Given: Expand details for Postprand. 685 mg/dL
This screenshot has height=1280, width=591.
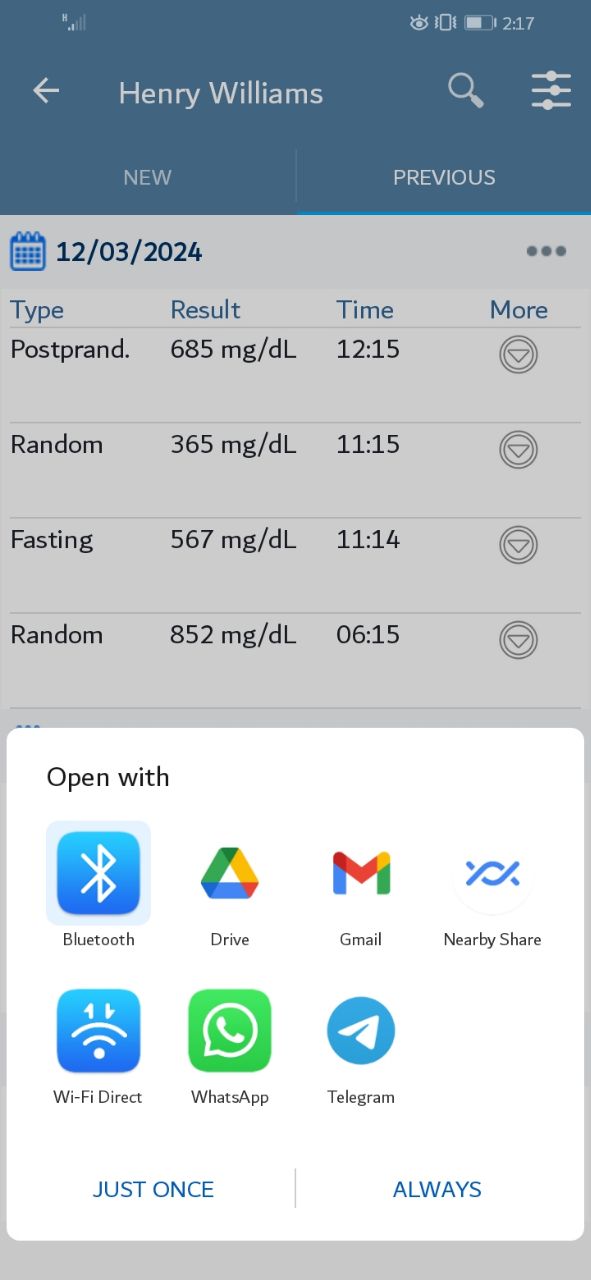Looking at the screenshot, I should (518, 354).
